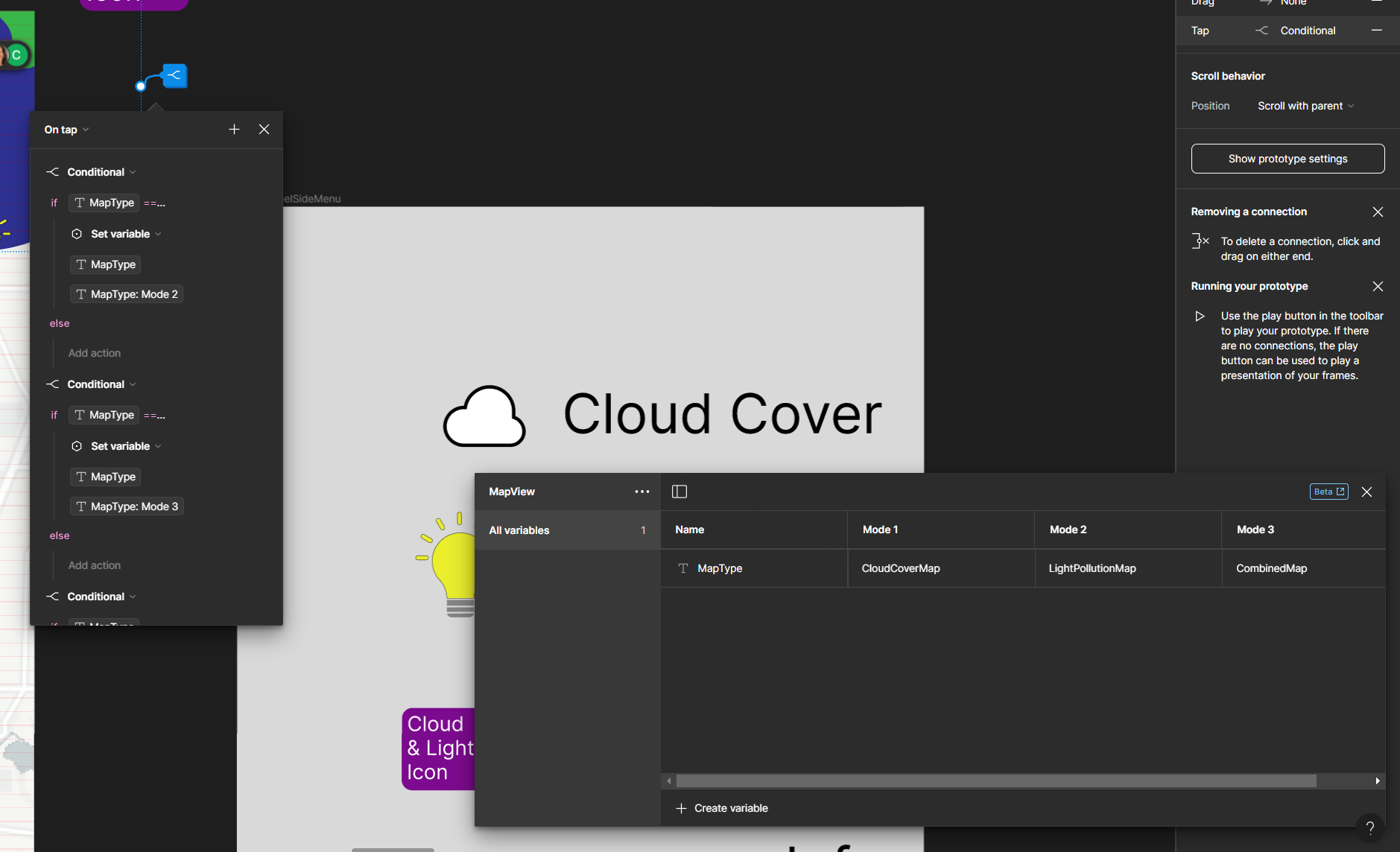The height and width of the screenshot is (852, 1400).
Task: Click the connection handle dot on canvas
Action: pyautogui.click(x=140, y=86)
